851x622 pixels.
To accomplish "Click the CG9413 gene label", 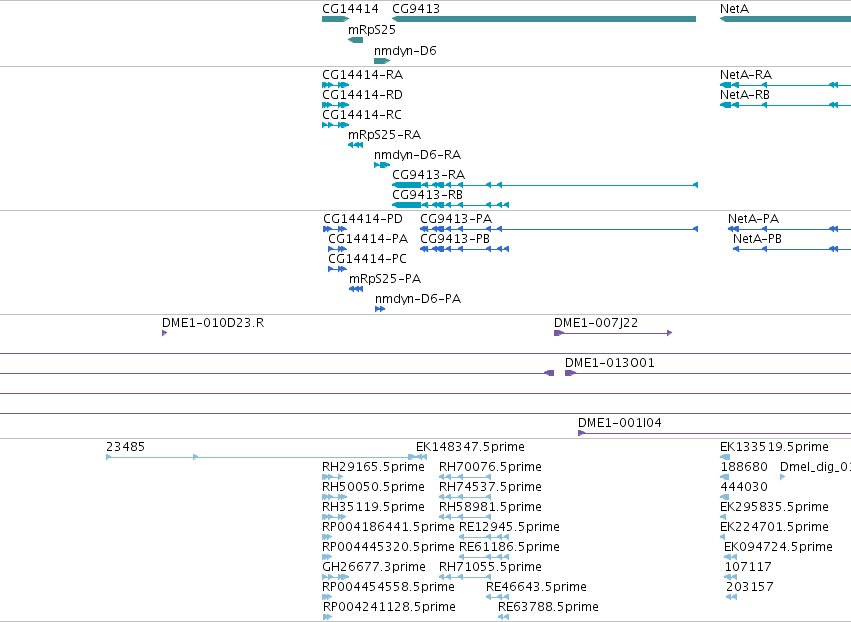I will [416, 9].
